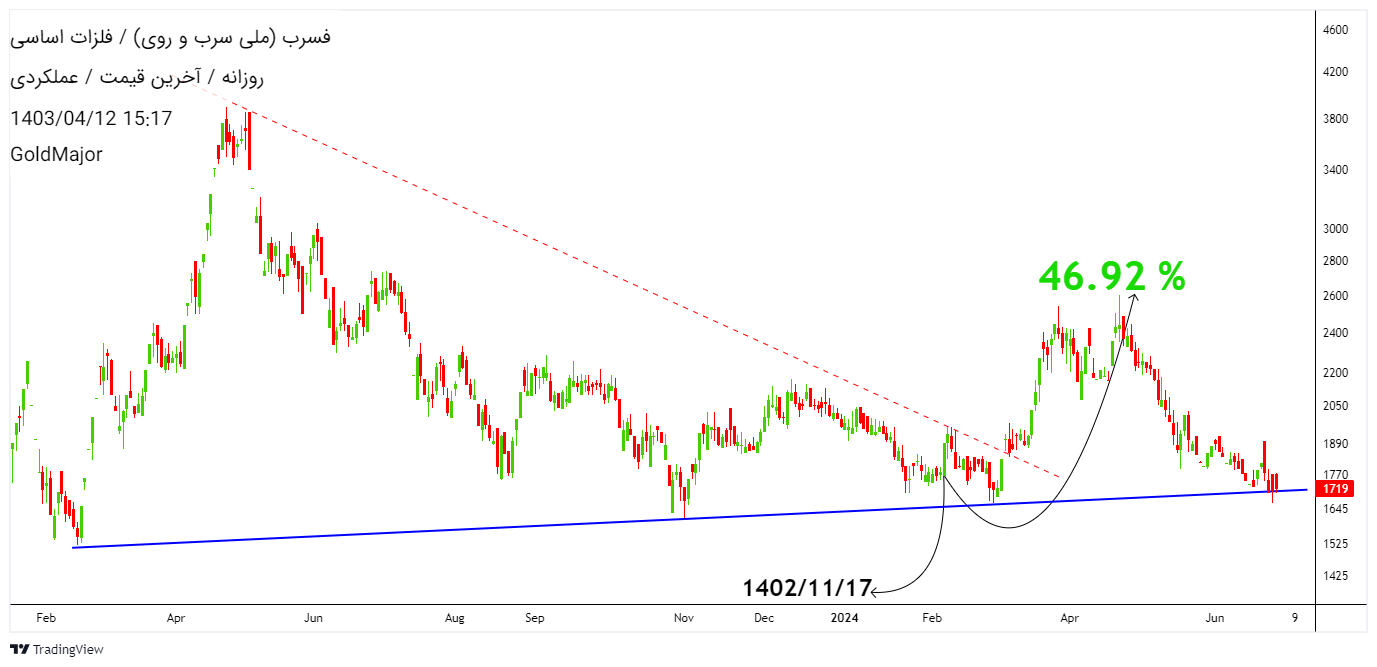1377x667 pixels.
Task: Click the GoldMajor label text
Action: tap(56, 155)
